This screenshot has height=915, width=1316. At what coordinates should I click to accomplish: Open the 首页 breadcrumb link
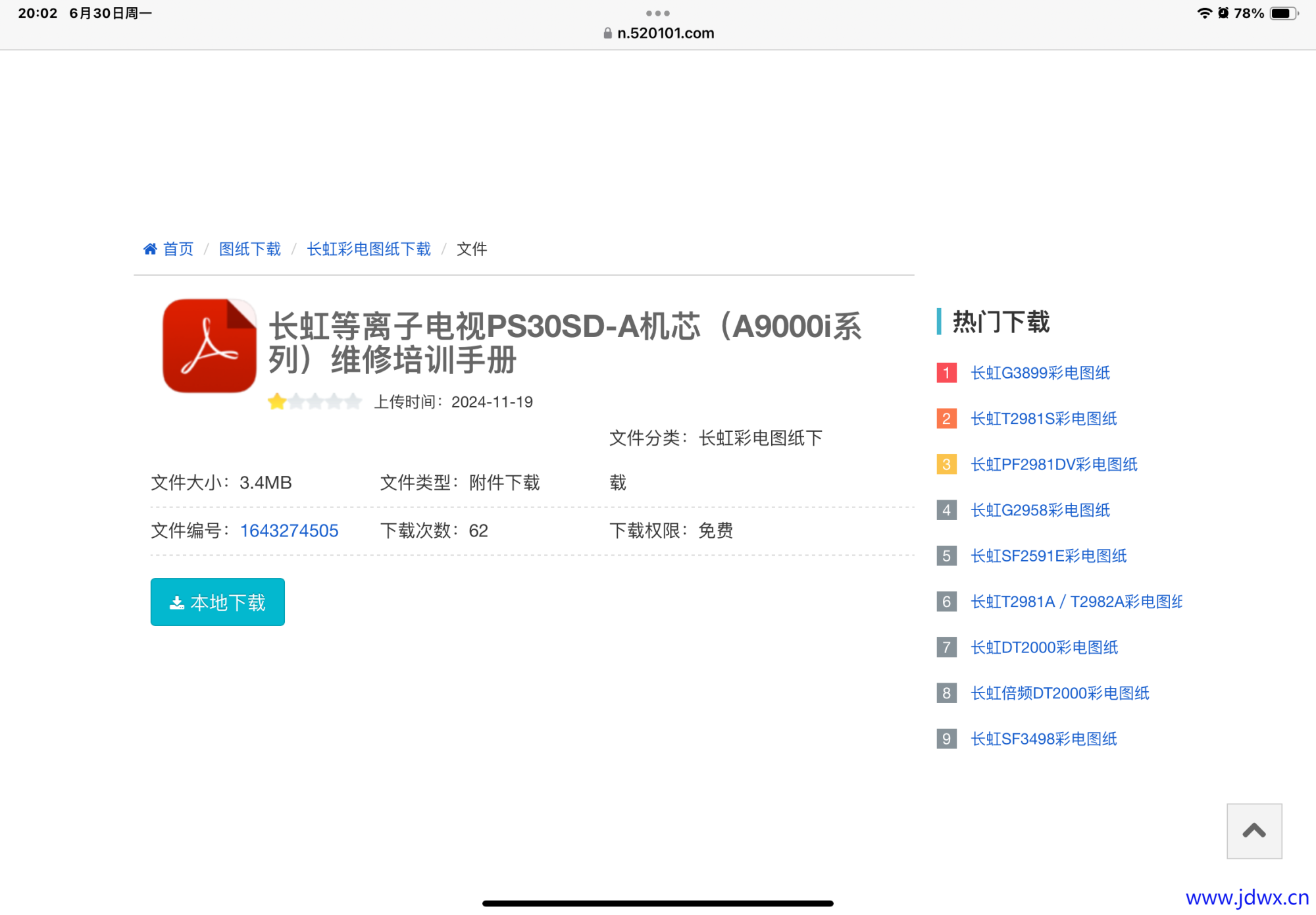pos(178,249)
